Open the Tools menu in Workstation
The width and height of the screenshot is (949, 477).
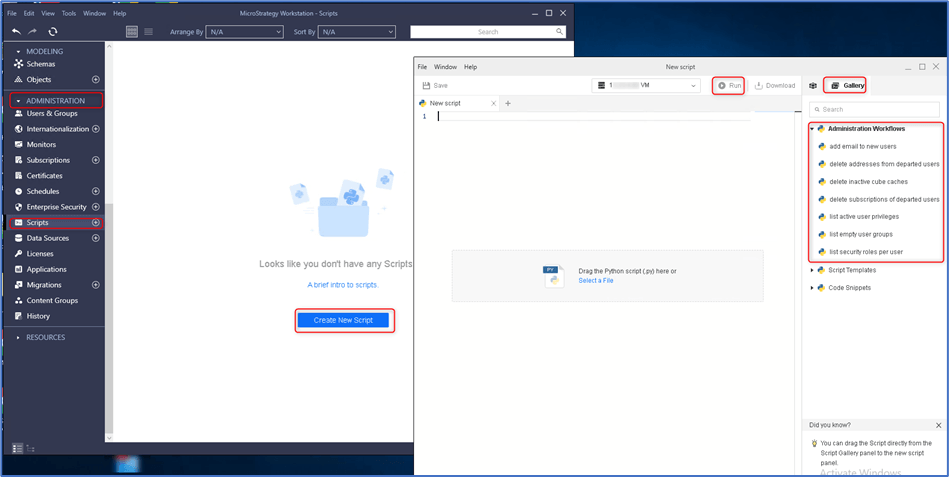(68, 13)
